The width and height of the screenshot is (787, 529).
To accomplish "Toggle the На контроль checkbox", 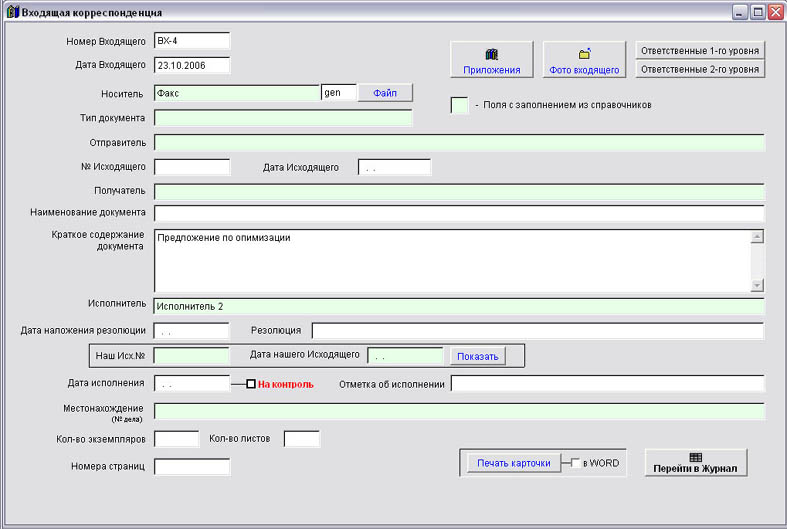I will 251,384.
